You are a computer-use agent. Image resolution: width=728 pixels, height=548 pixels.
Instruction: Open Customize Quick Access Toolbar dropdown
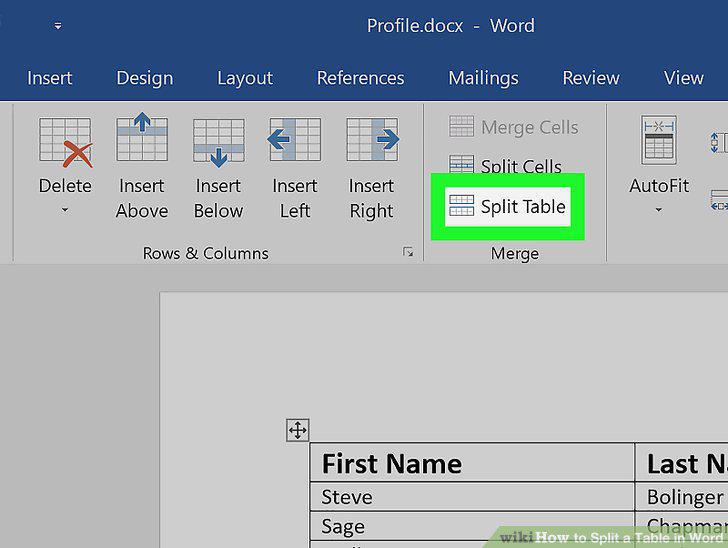58,26
